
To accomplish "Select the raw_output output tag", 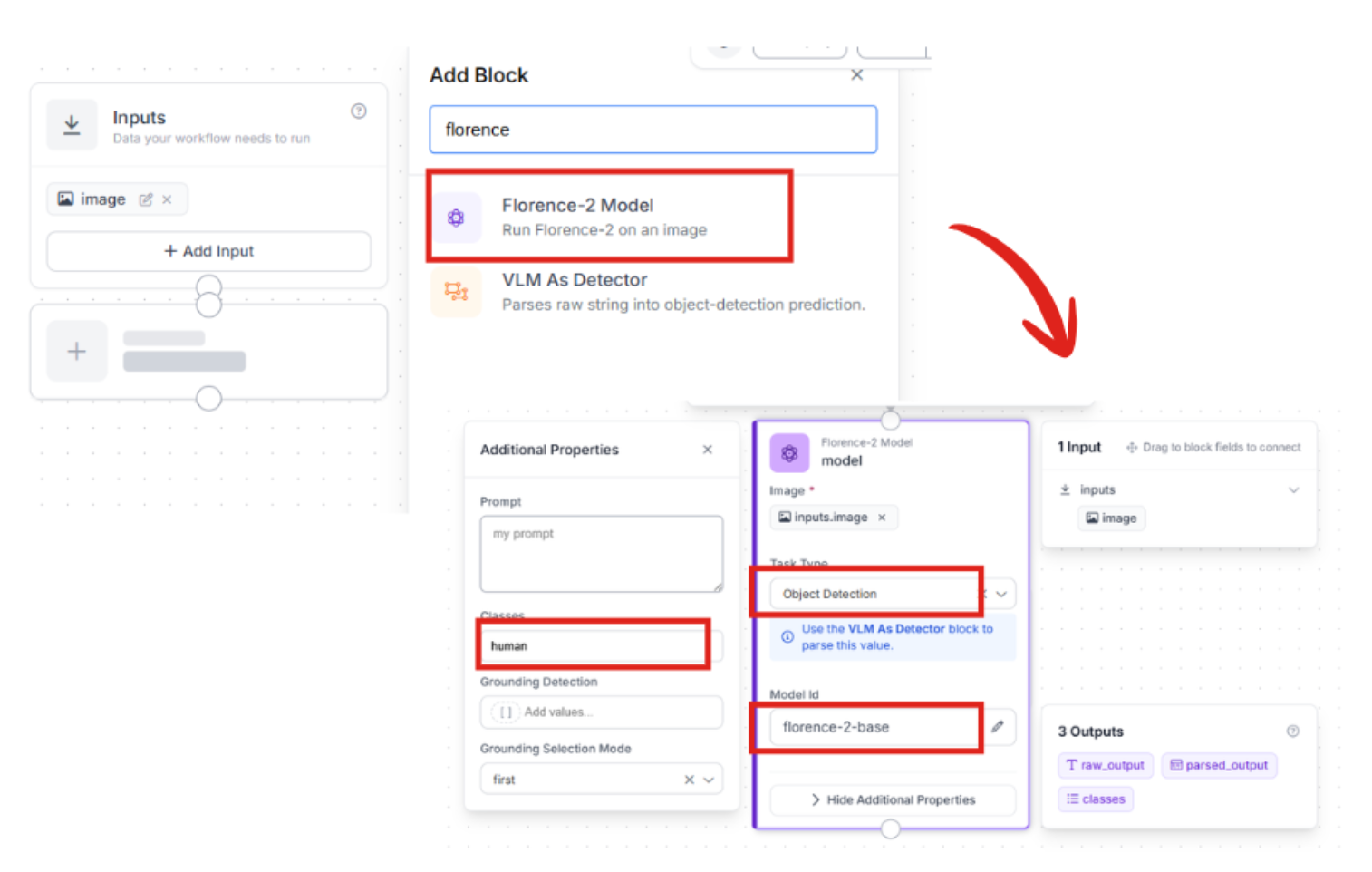I will (x=1106, y=765).
